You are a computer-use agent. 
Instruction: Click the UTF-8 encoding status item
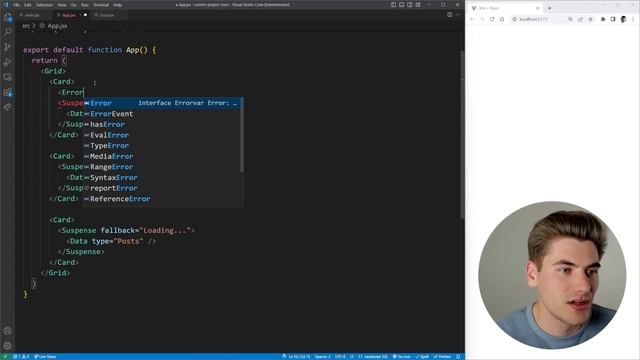[340, 356]
